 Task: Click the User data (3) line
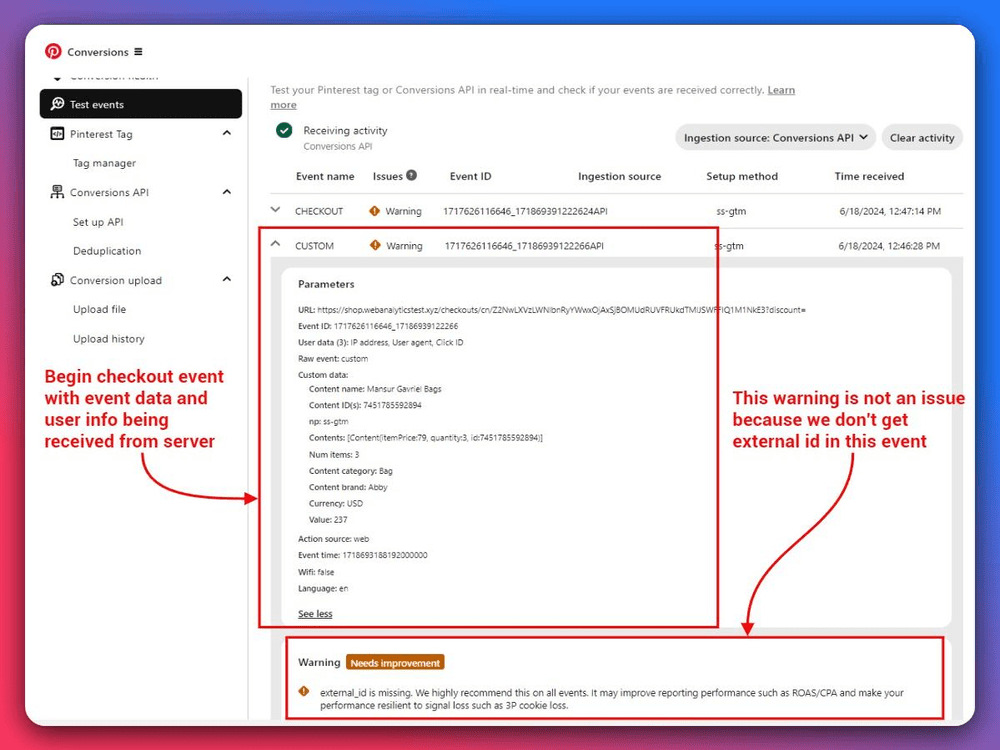381,342
